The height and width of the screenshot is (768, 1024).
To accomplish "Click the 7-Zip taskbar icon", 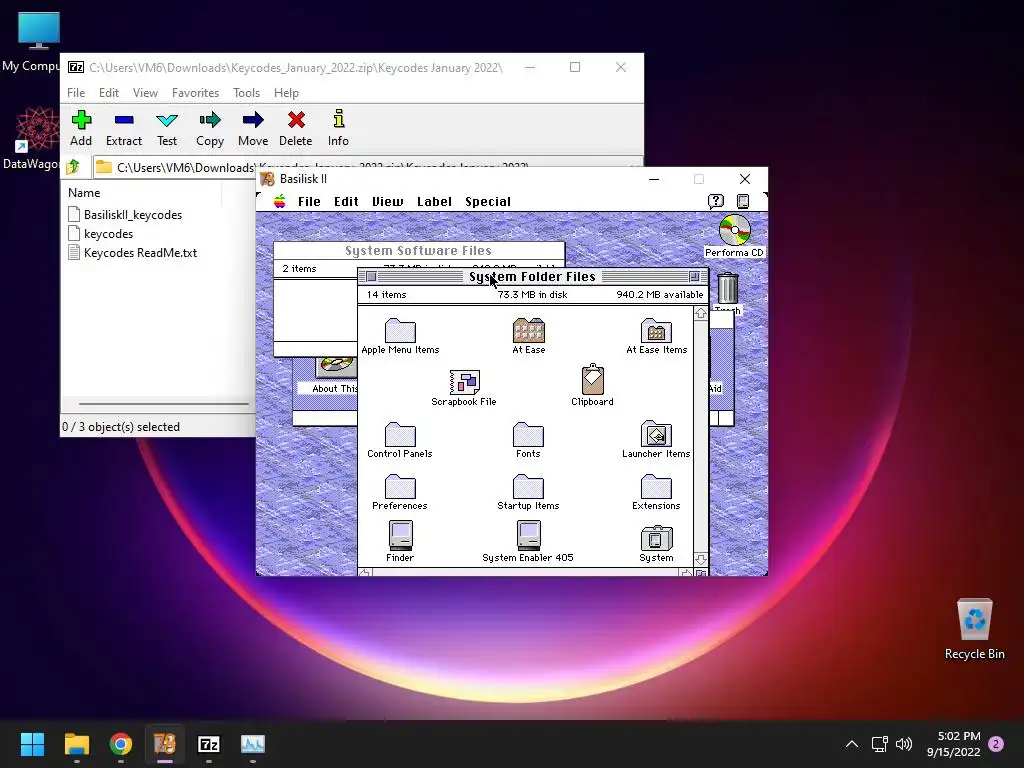I will [209, 744].
